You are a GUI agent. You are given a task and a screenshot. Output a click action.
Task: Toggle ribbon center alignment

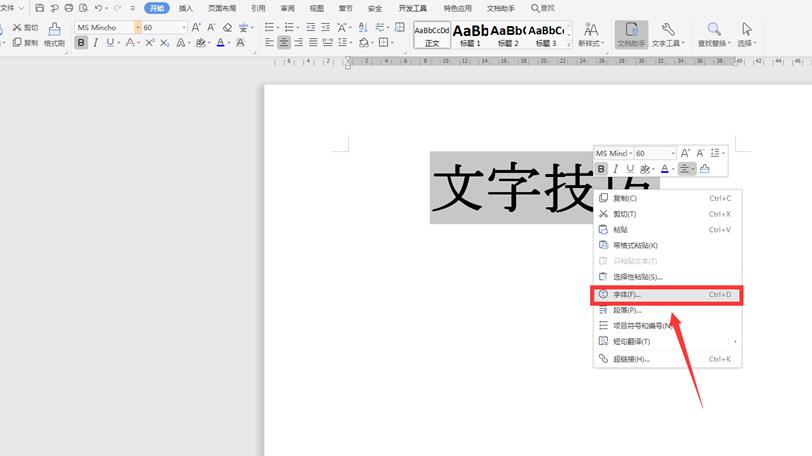pyautogui.click(x=284, y=42)
